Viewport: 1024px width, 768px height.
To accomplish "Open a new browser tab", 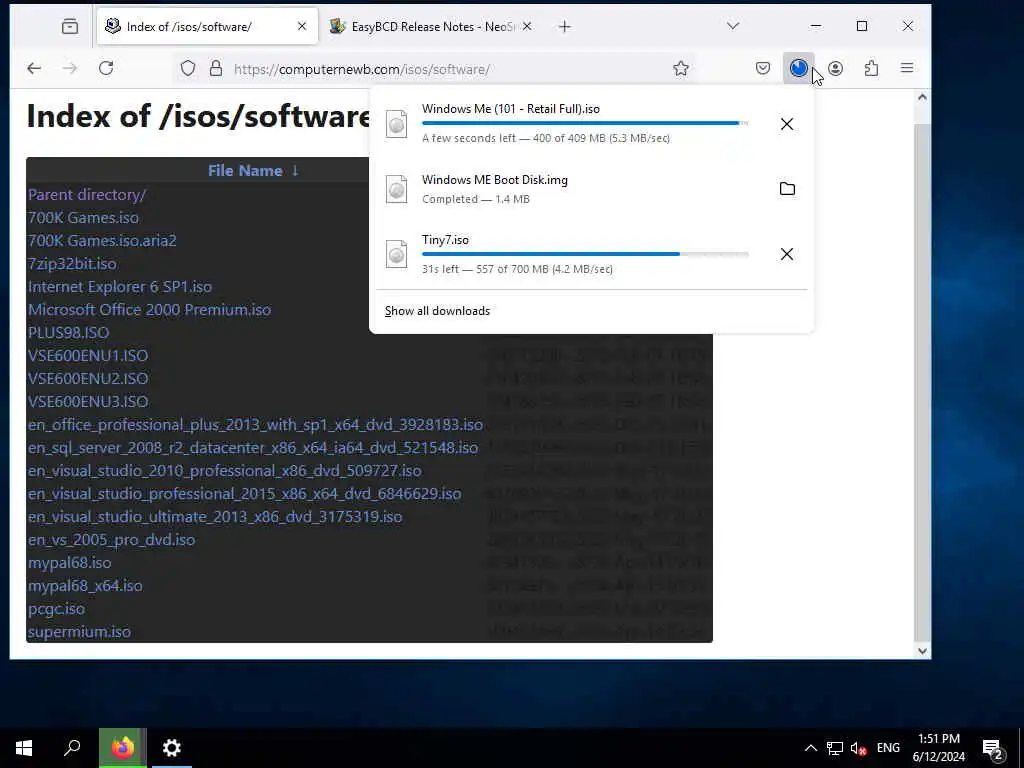I will [565, 26].
